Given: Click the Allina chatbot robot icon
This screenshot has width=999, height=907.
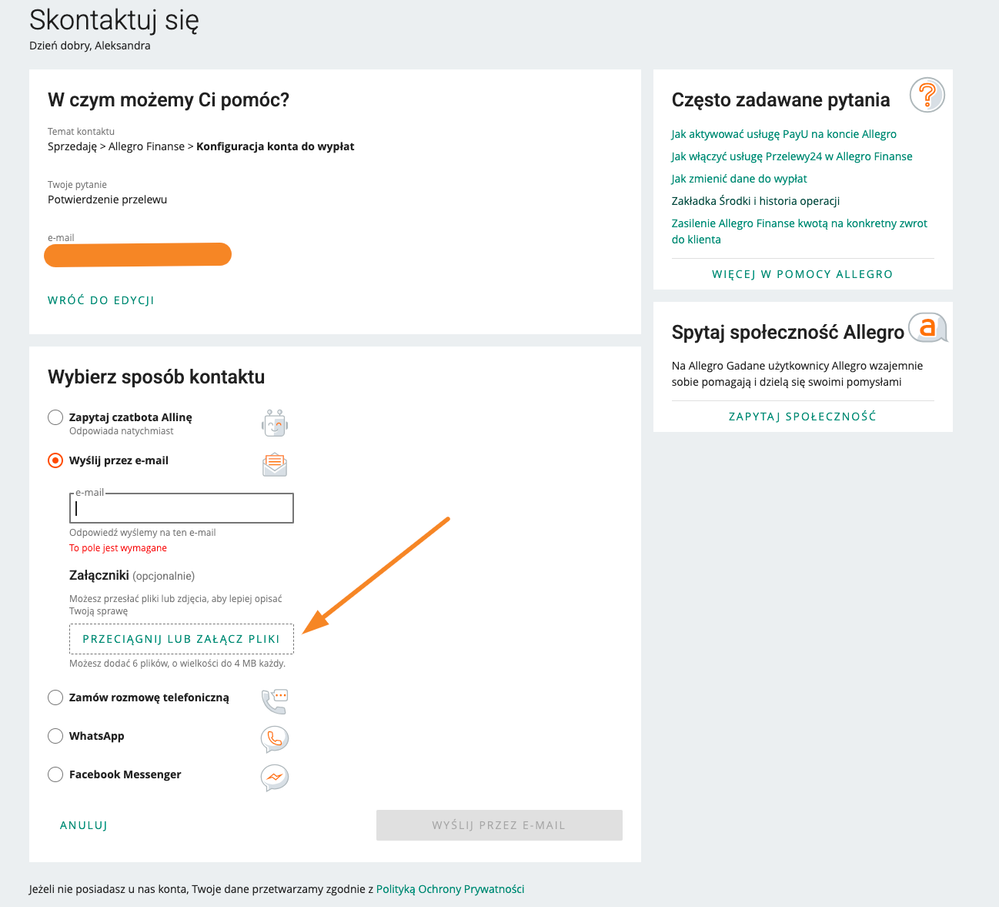Looking at the screenshot, I should (x=274, y=424).
